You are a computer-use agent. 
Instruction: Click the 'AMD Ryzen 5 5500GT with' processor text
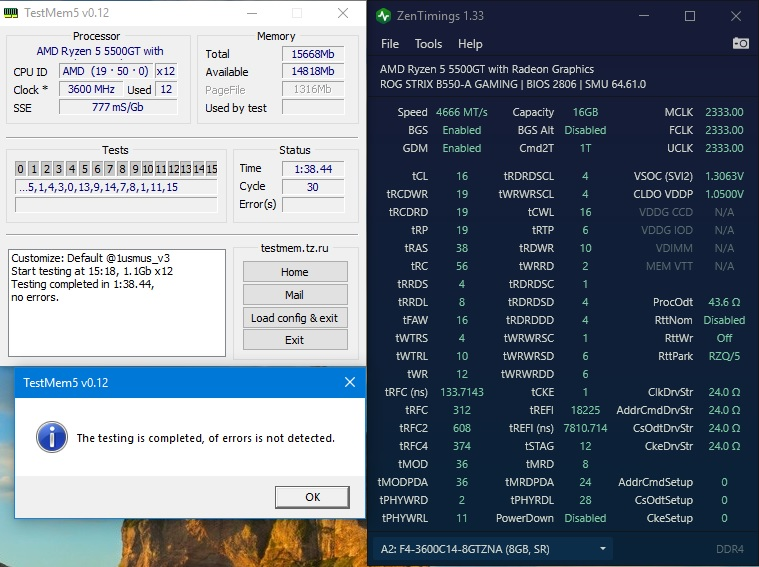coord(100,51)
